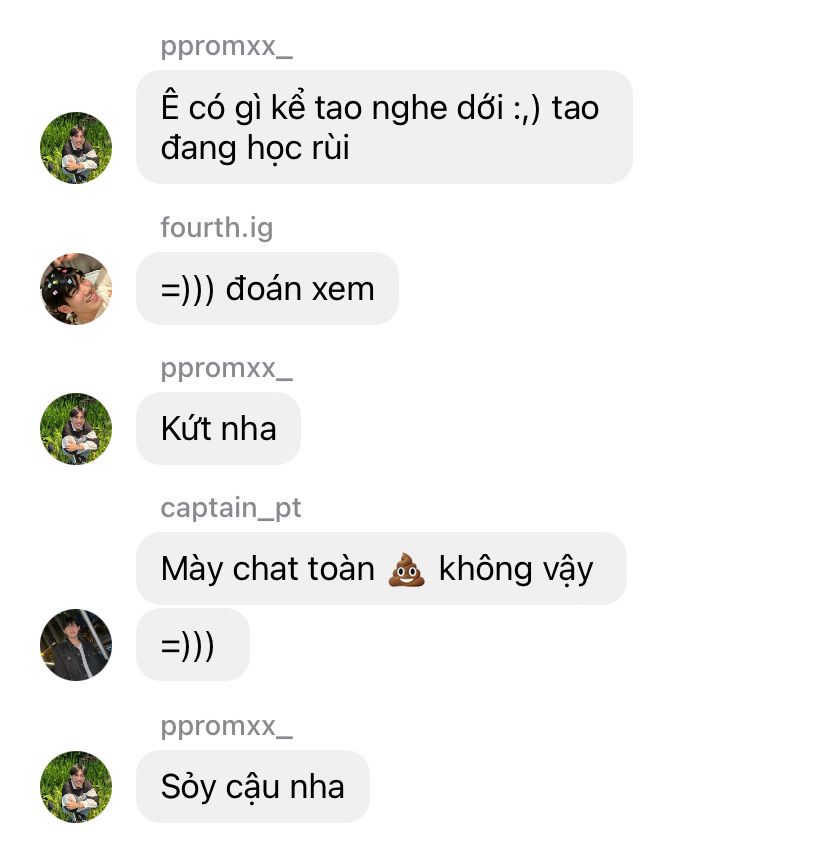828x850 pixels.
Task: Tap 'không vậy' text in captain_pt's message
Action: point(516,570)
